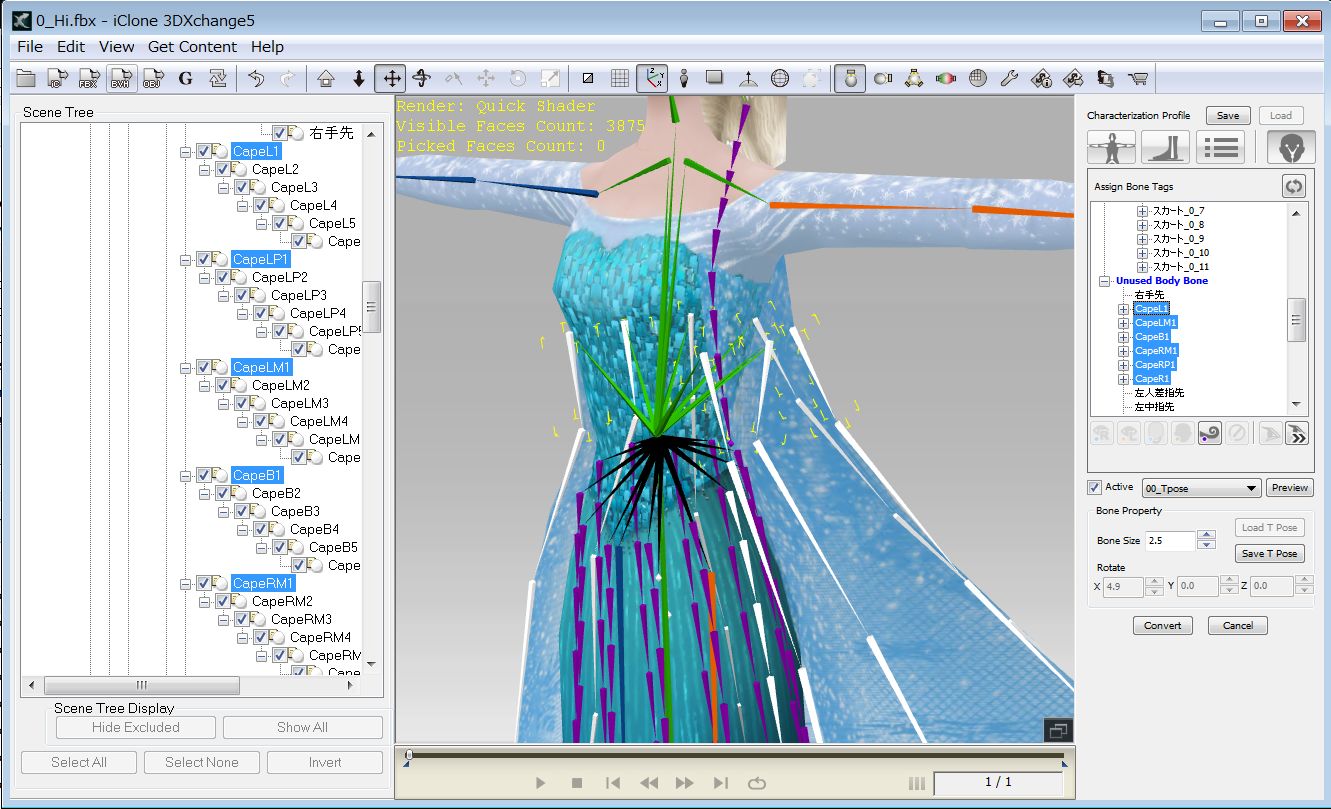The height and width of the screenshot is (809, 1331).
Task: Toggle the CapeB4 checkbox
Action: 261,529
